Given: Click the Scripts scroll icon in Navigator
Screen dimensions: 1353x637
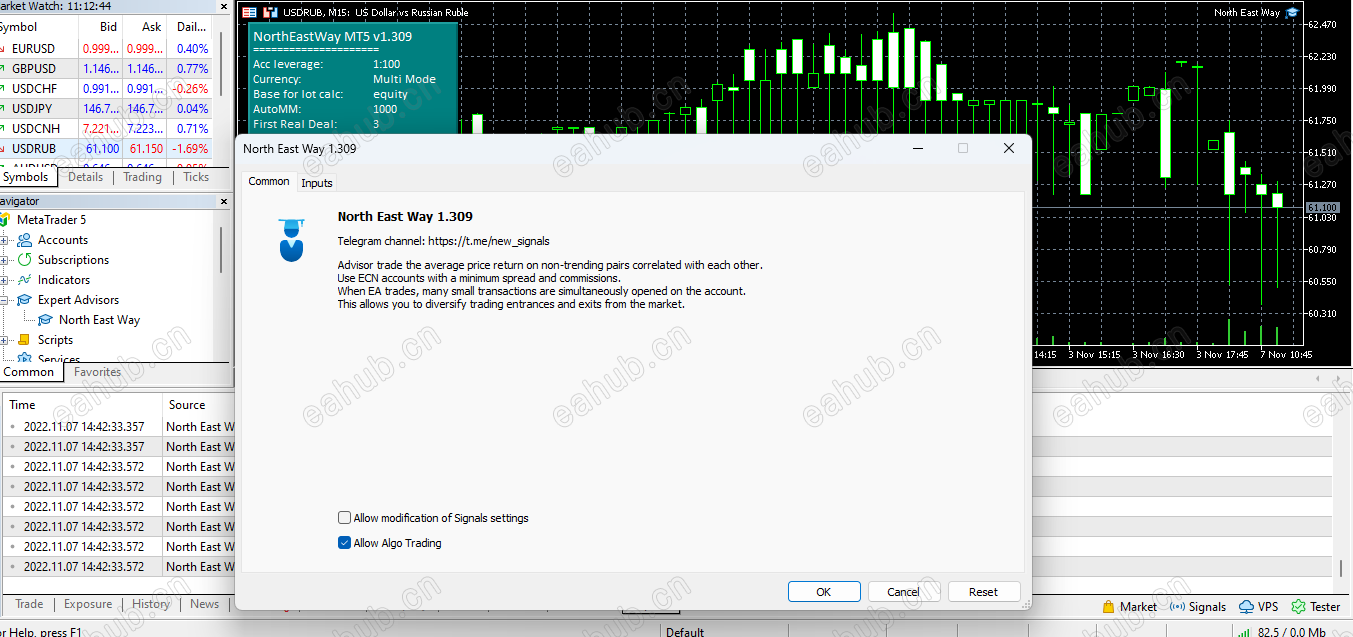Looking at the screenshot, I should point(25,340).
